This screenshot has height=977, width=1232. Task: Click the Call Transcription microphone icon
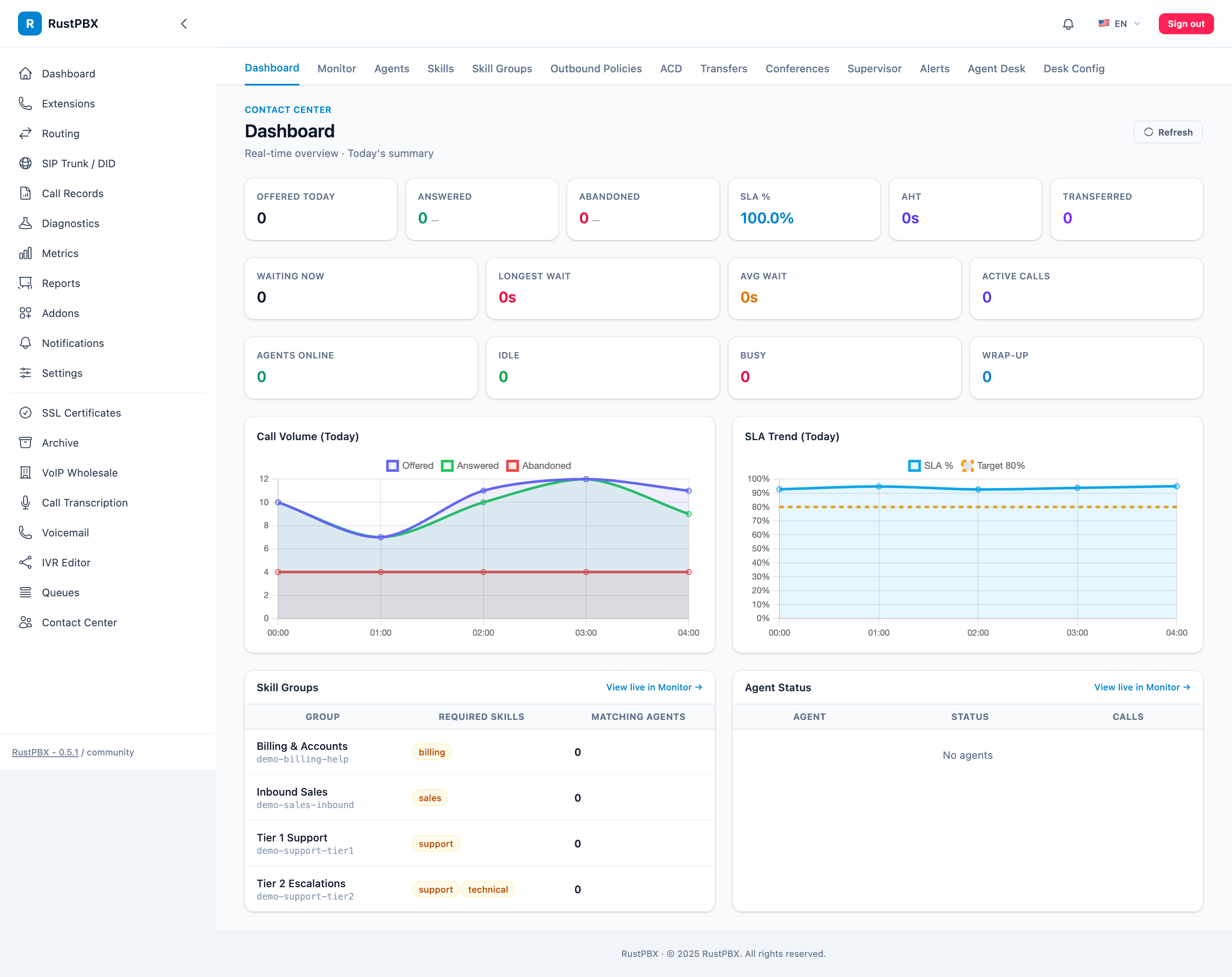pyautogui.click(x=25, y=503)
